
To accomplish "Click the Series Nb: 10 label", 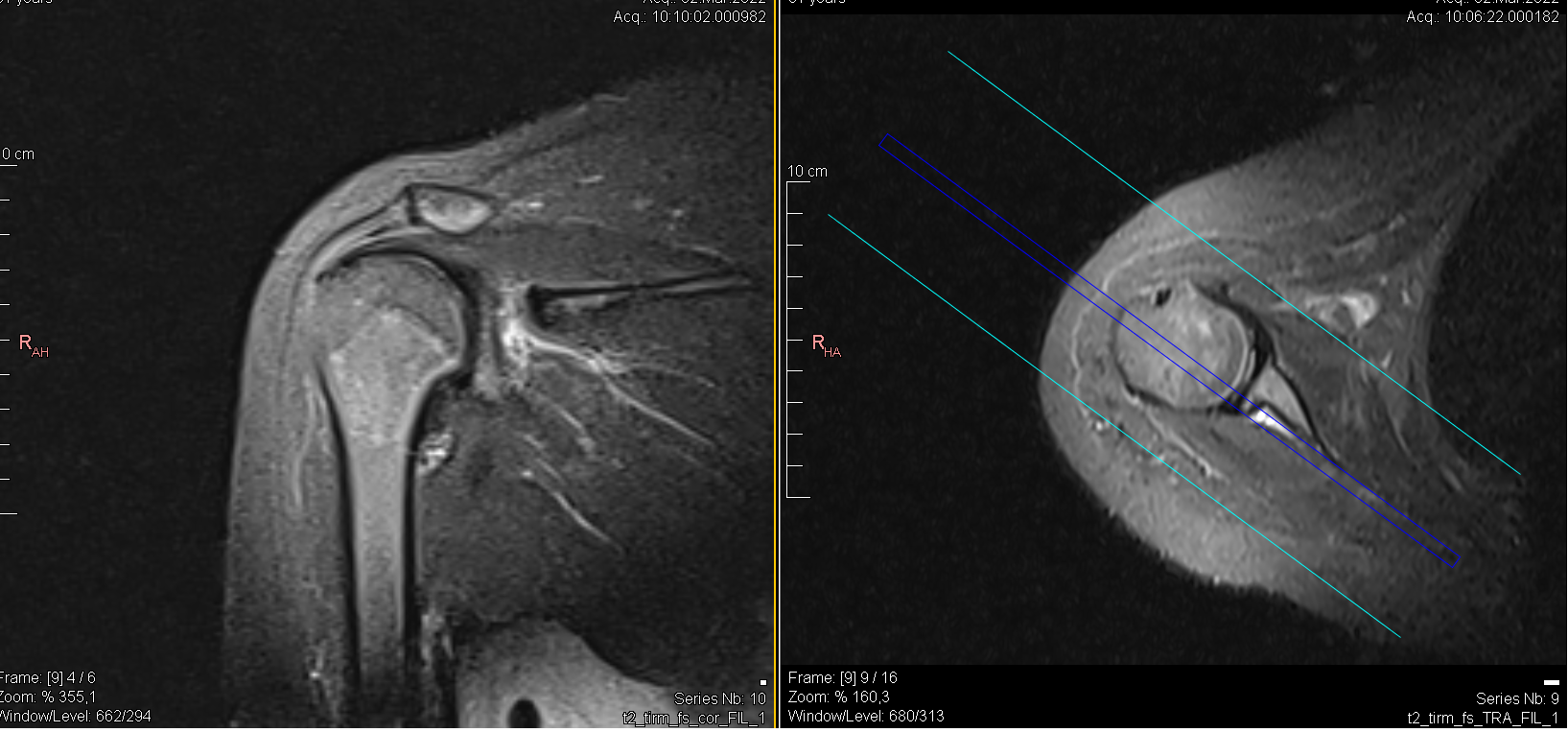I will point(719,698).
